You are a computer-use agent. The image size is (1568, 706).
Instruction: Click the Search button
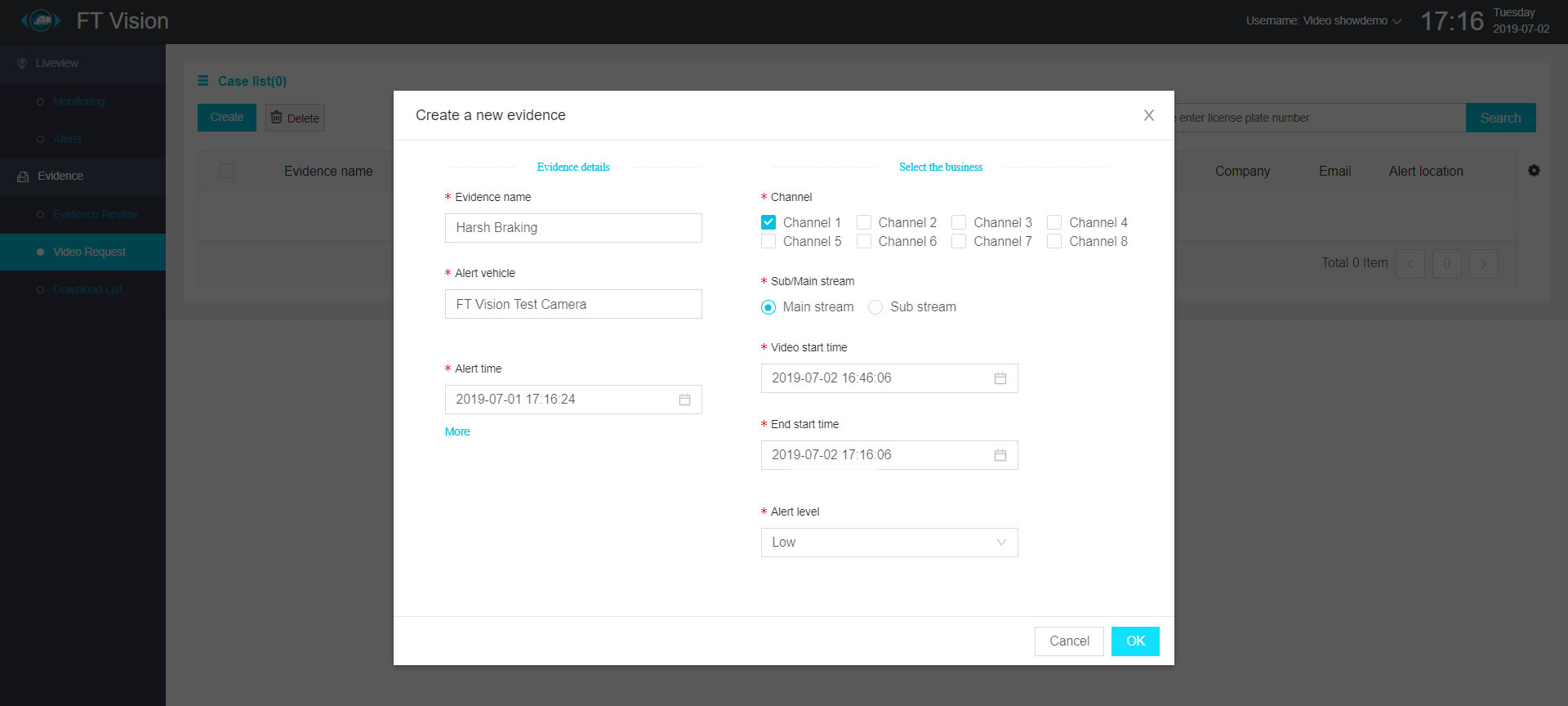[x=1501, y=118]
